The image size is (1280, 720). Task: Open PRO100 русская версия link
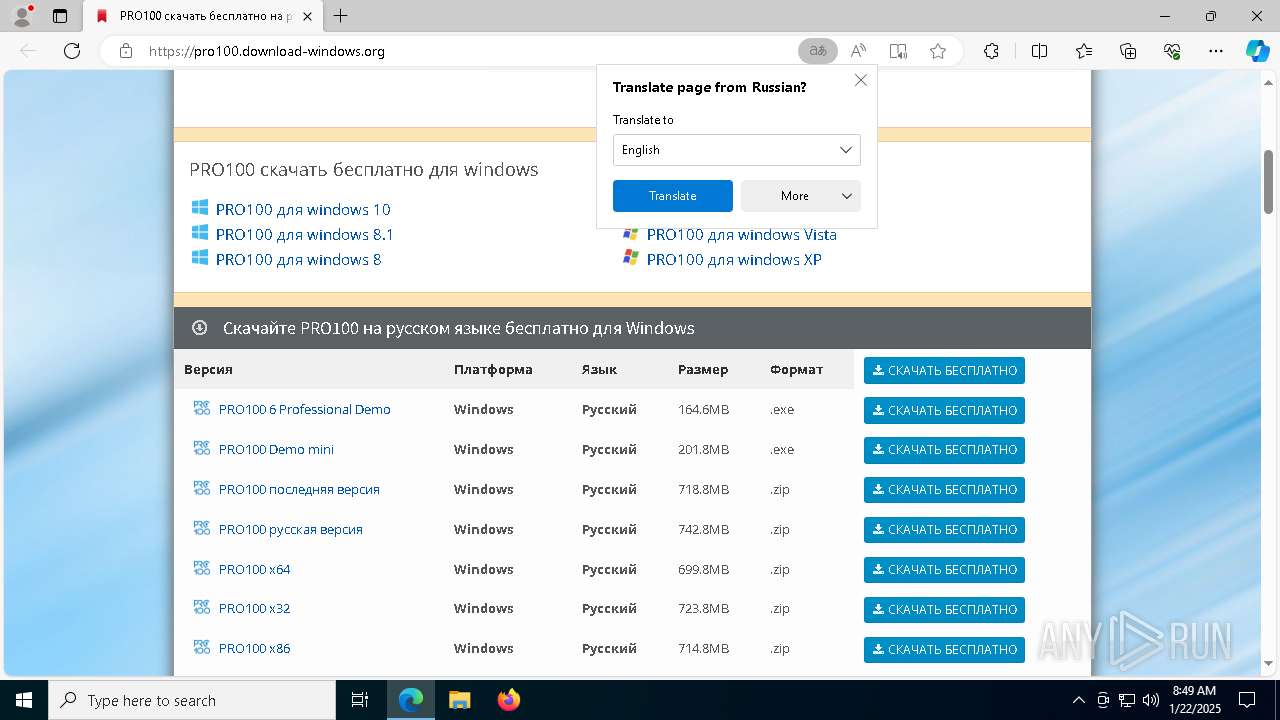[x=290, y=529]
